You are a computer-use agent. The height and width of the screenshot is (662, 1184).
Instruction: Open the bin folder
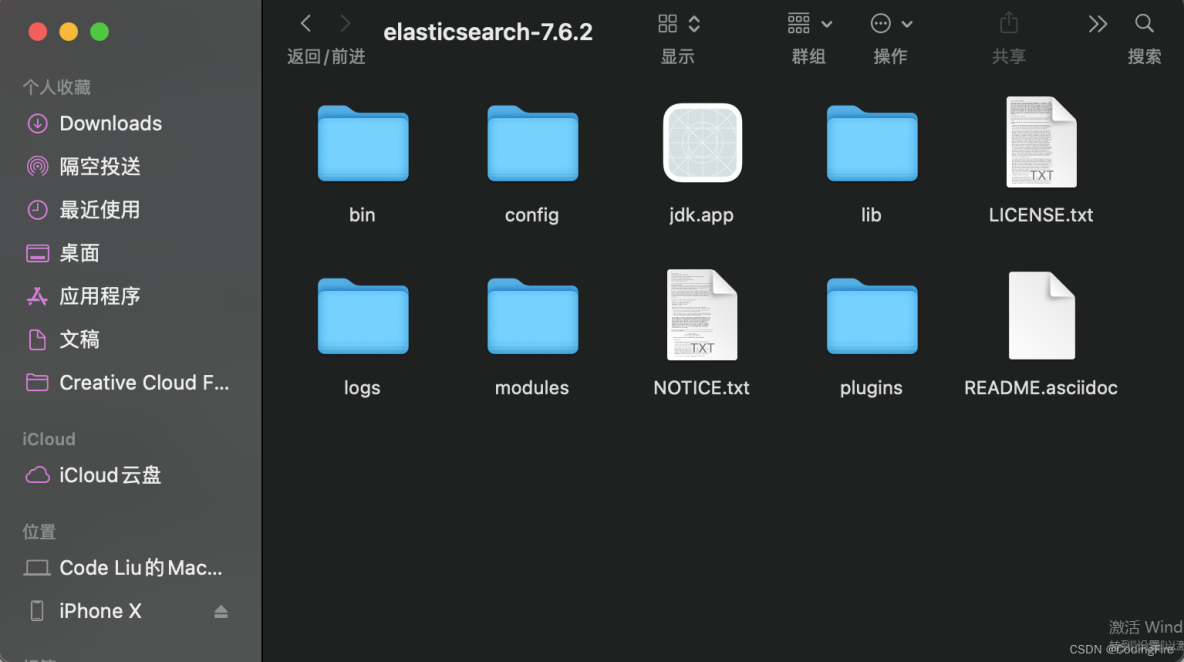[x=362, y=143]
